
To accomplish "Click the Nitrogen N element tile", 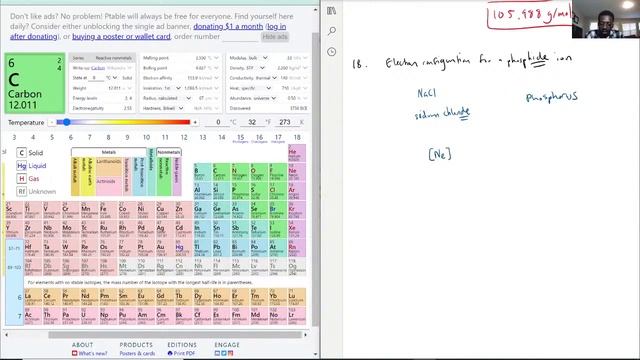I will (239, 172).
